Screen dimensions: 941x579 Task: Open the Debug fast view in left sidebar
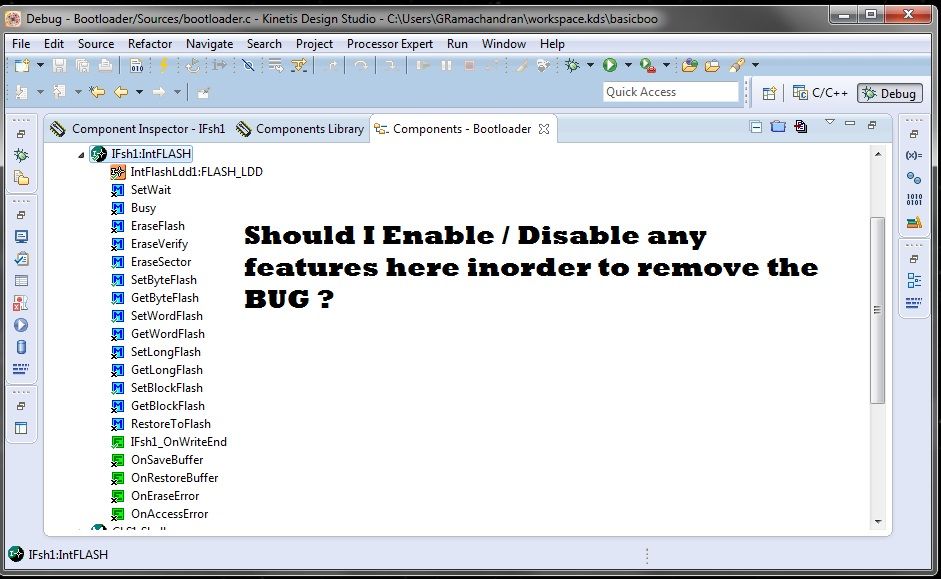point(21,155)
